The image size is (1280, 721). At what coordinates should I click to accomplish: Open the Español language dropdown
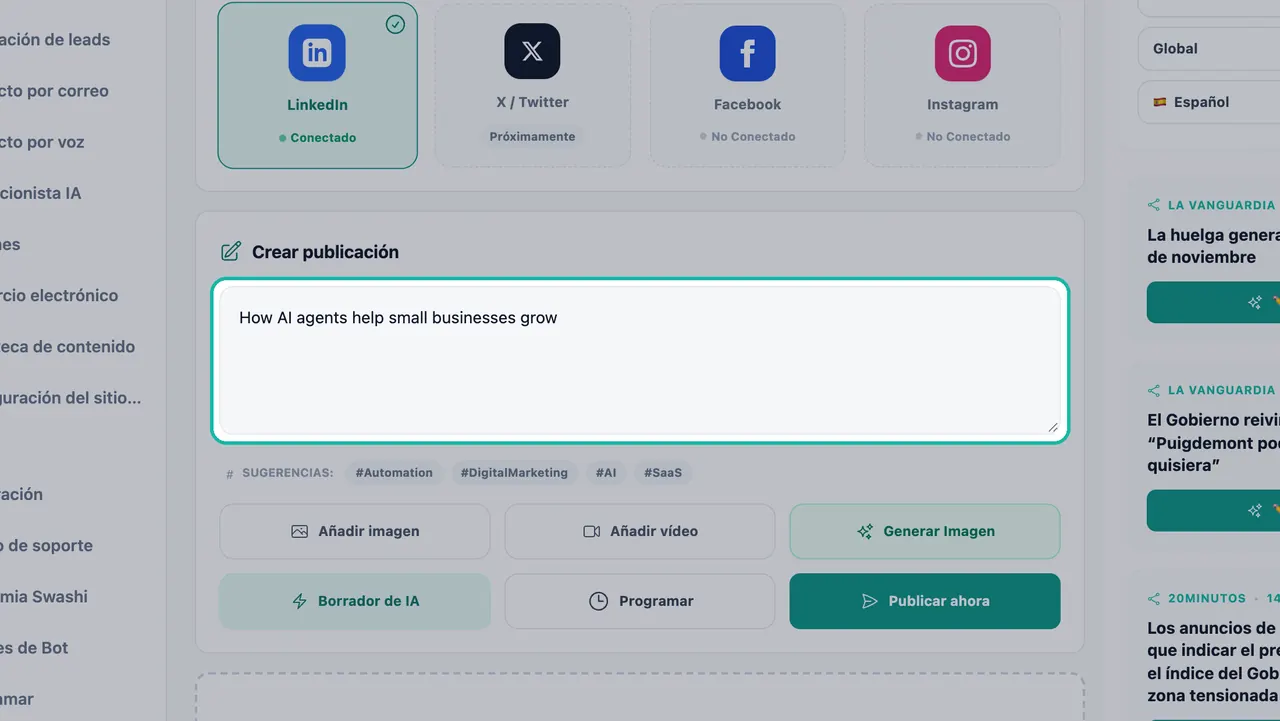(x=1209, y=102)
